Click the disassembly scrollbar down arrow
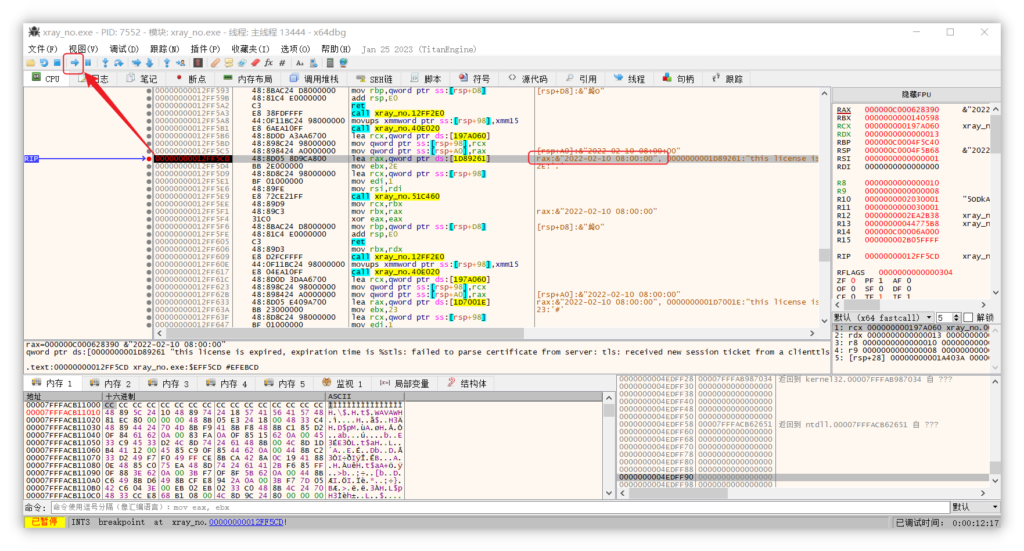The width and height of the screenshot is (1024, 551). coord(824,321)
